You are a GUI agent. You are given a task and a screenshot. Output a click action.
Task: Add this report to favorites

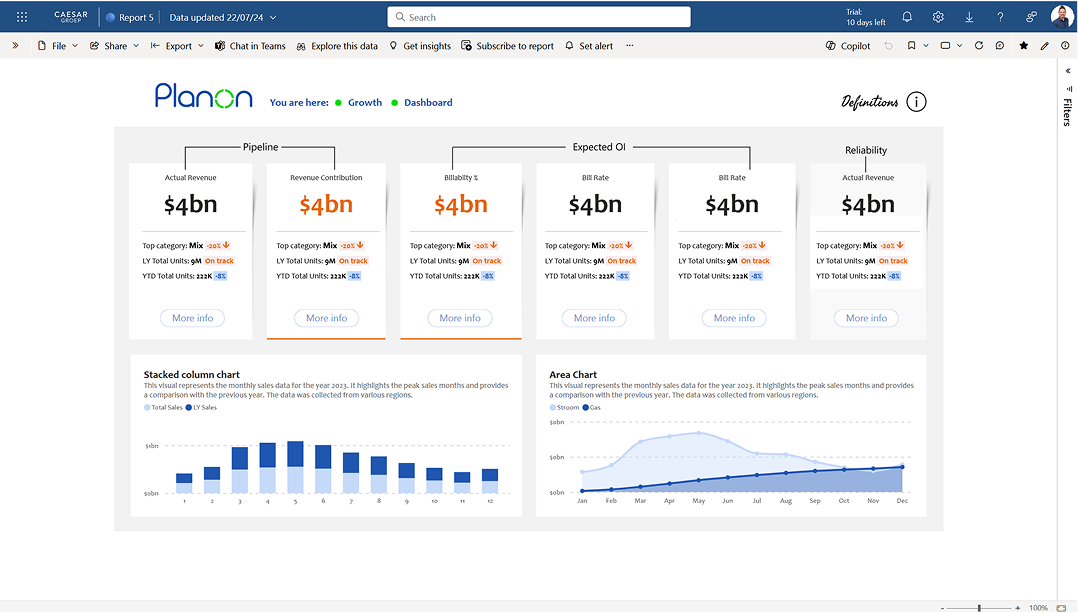tap(1024, 46)
